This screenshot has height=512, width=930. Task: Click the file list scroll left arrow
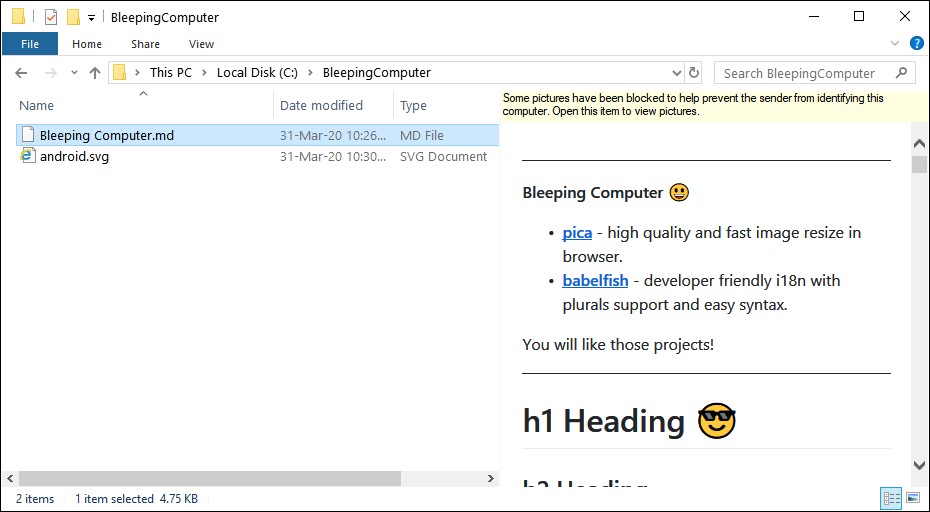[9, 478]
